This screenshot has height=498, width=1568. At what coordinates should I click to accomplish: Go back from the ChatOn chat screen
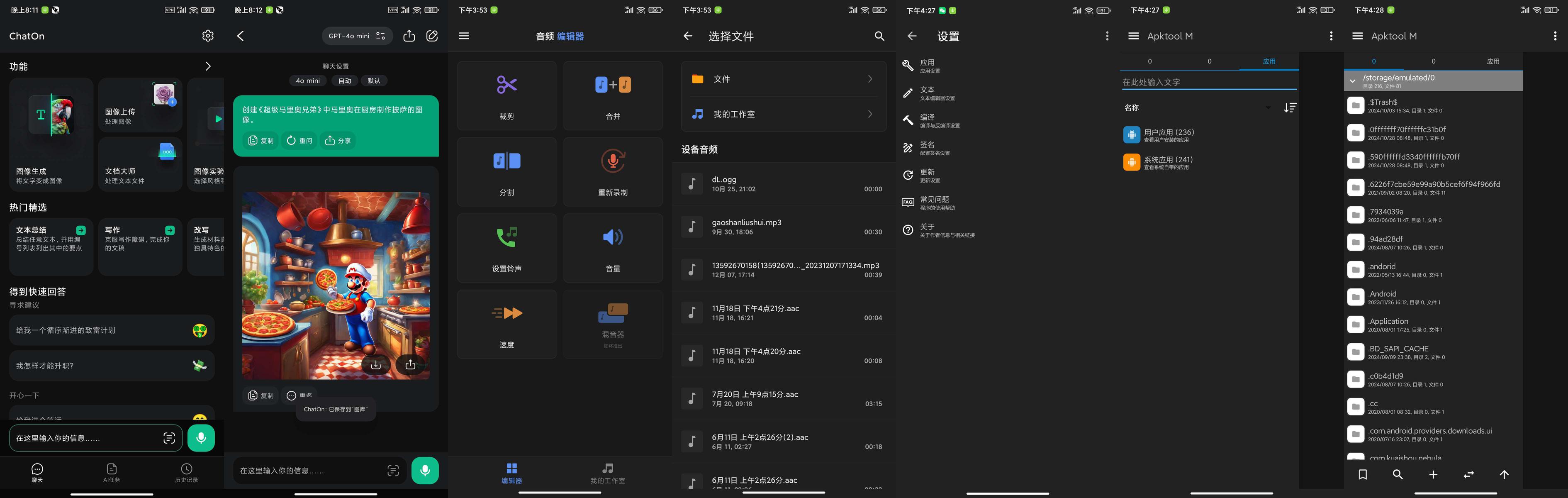241,36
